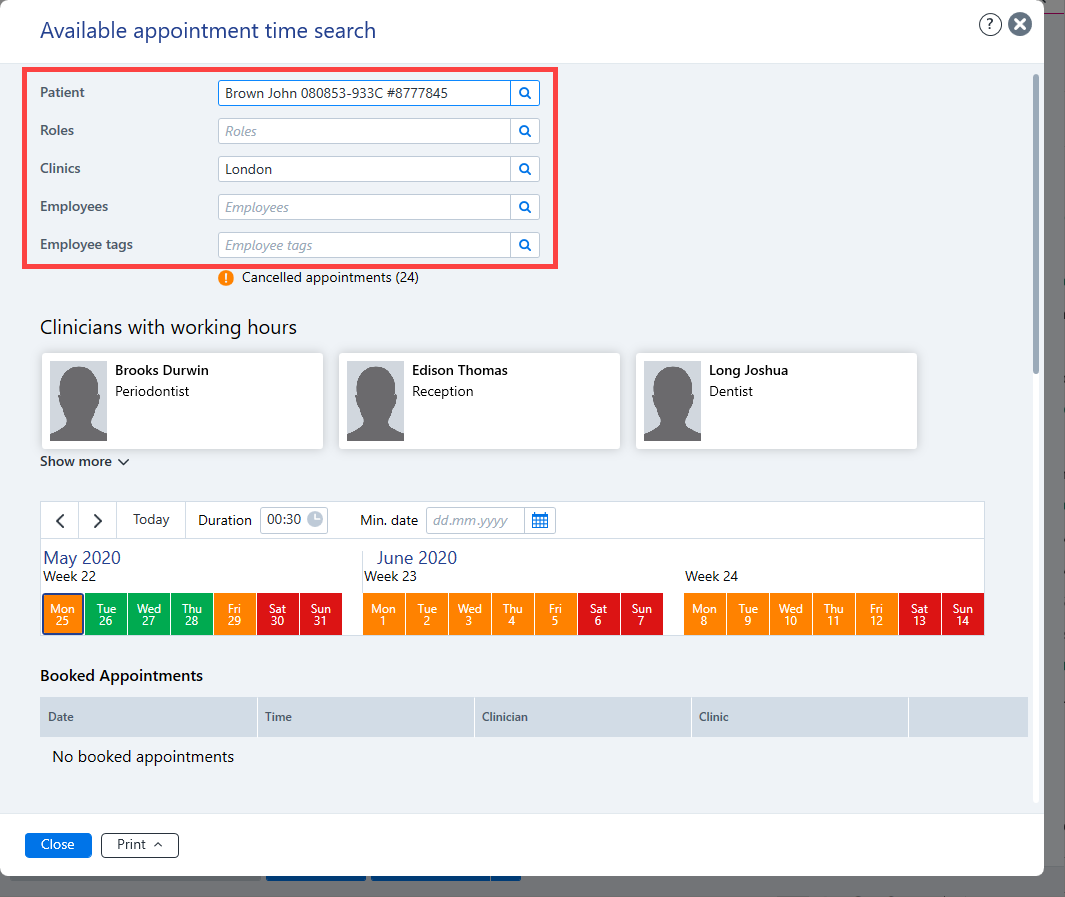Focus the Employee tags input field
The width and height of the screenshot is (1065, 897).
pos(364,245)
